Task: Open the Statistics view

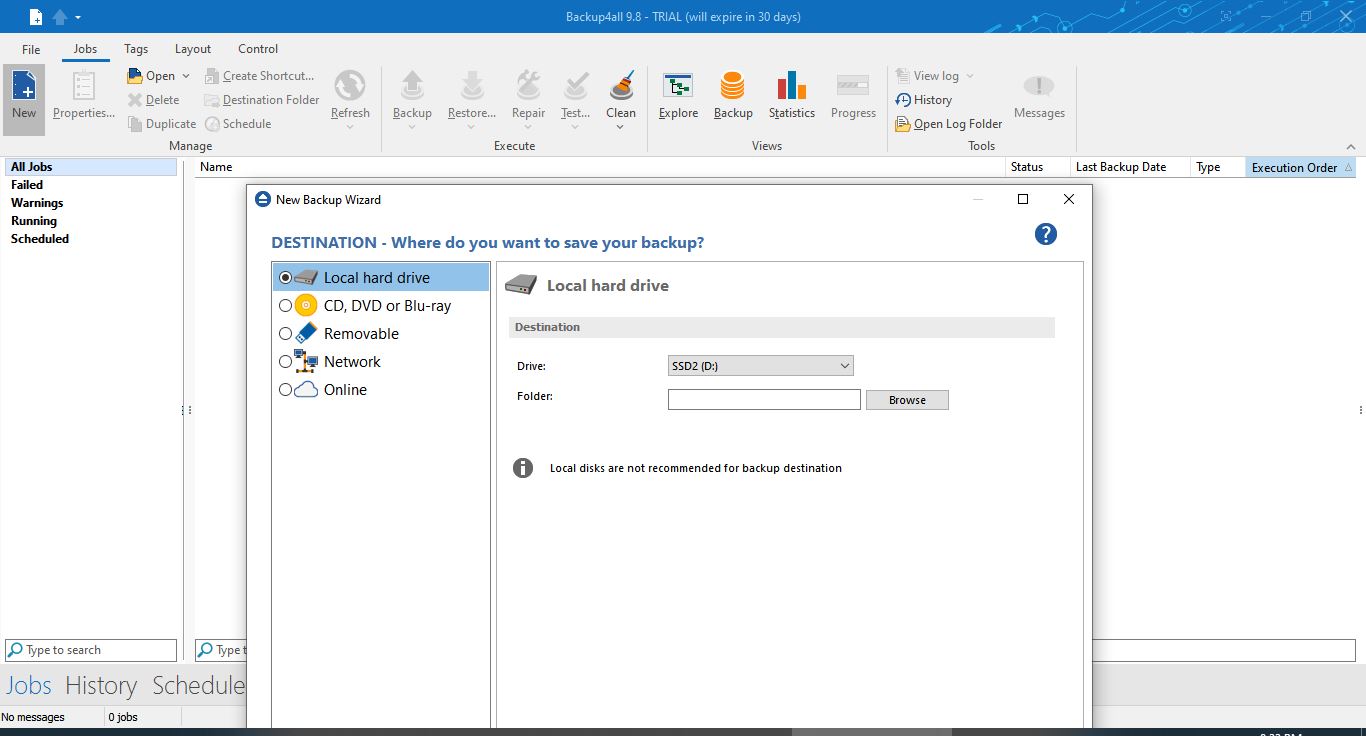Action: [792, 95]
